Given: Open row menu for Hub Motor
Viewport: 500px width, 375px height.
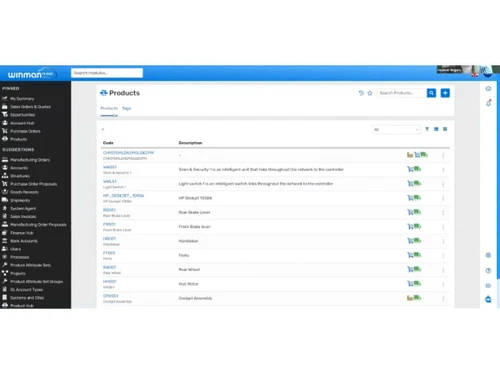Looking at the screenshot, I should tap(443, 284).
